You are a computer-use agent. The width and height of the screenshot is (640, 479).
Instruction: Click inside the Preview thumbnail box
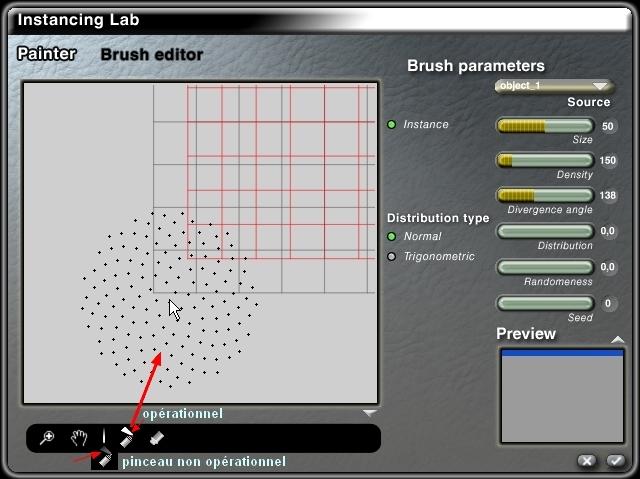(x=562, y=395)
